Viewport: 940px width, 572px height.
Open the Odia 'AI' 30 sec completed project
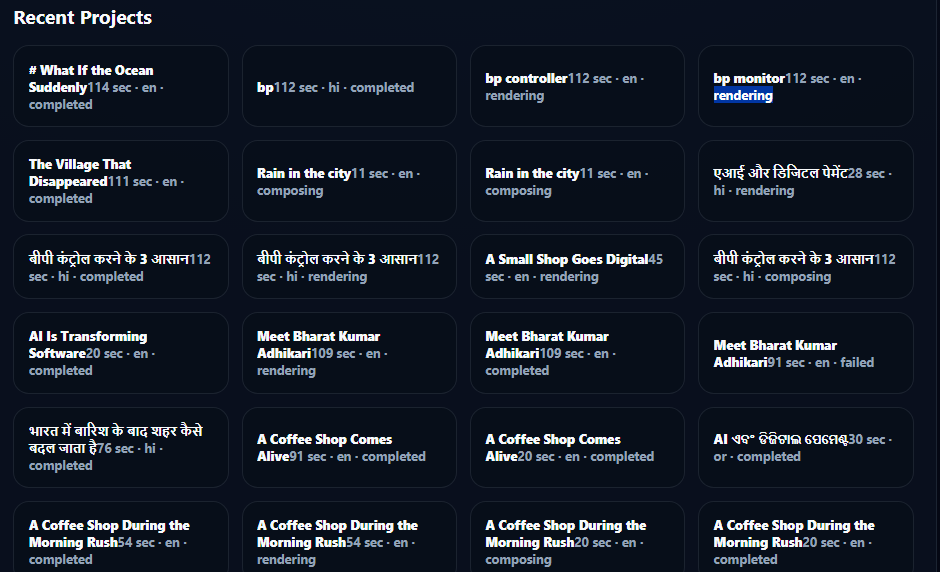pyautogui.click(x=806, y=447)
